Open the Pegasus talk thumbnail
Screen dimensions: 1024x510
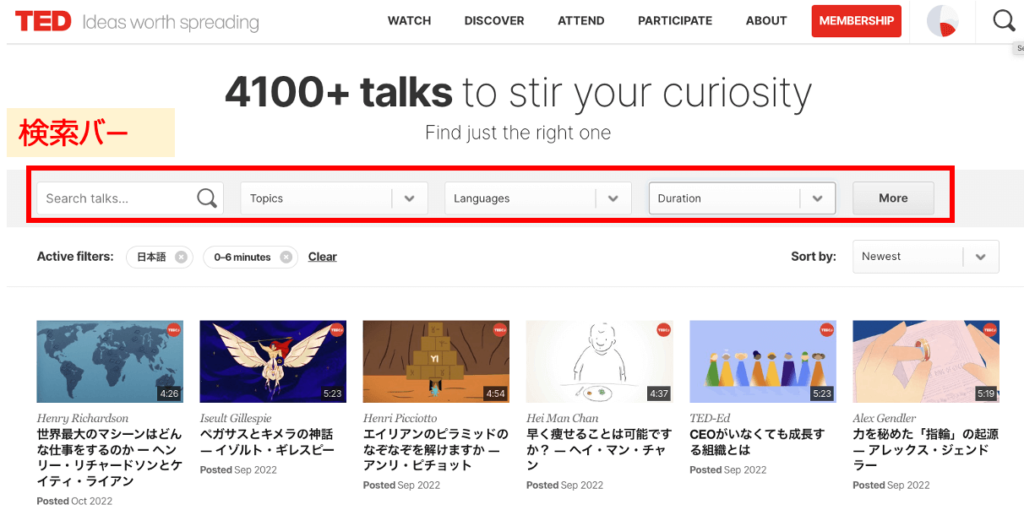pos(273,361)
